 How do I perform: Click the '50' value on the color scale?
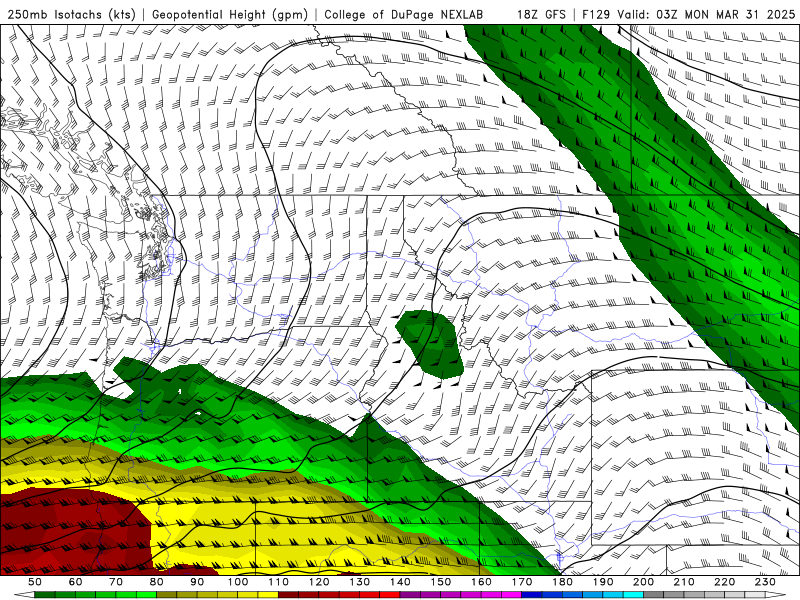(x=35, y=582)
